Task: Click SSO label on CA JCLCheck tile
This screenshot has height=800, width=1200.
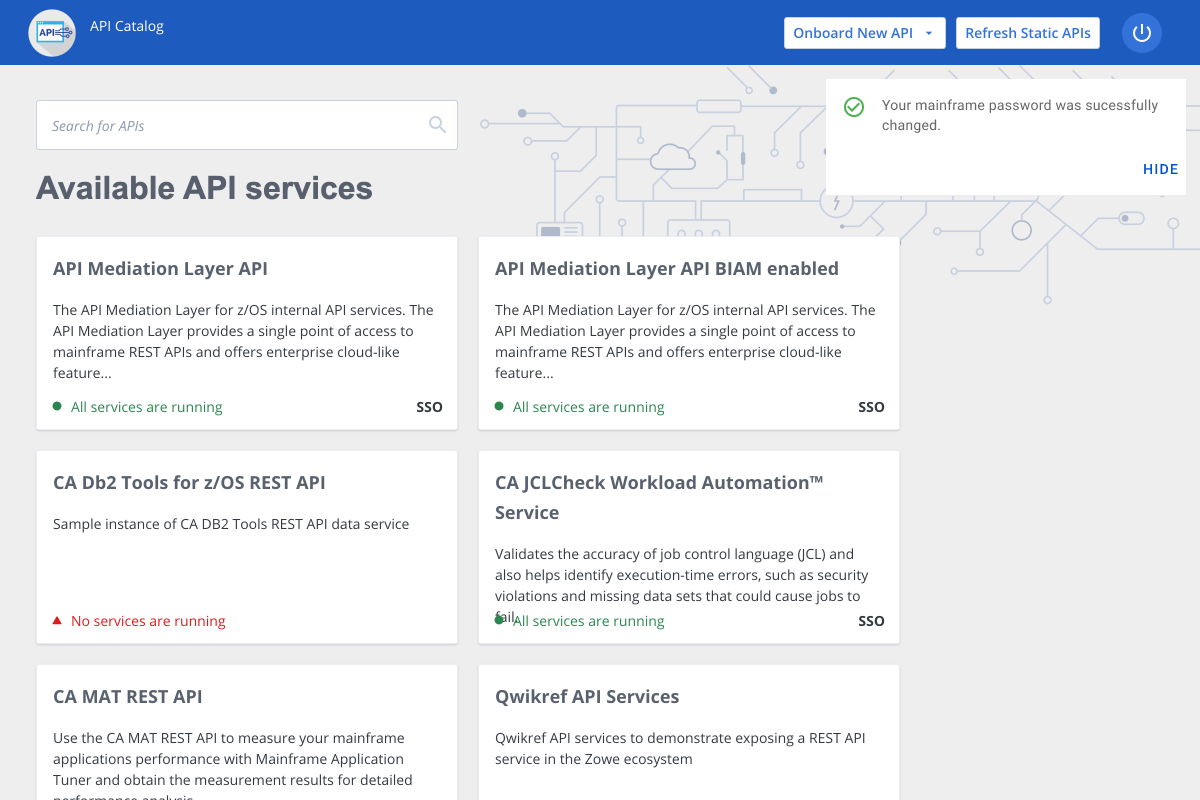Action: 871,621
